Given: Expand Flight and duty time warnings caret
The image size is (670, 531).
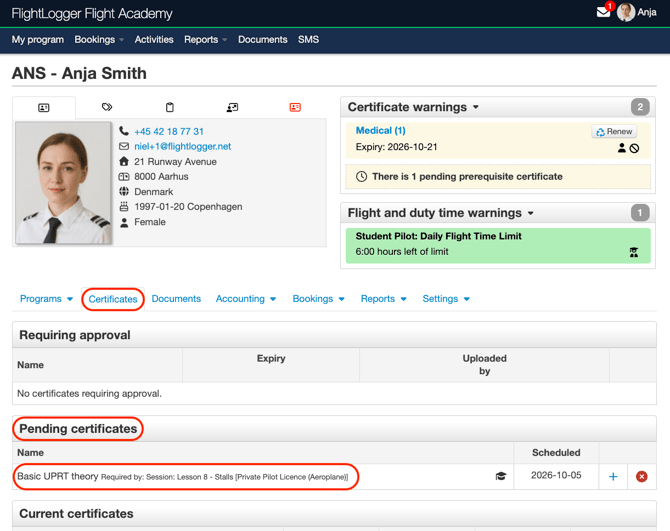Looking at the screenshot, I should pyautogui.click(x=531, y=213).
